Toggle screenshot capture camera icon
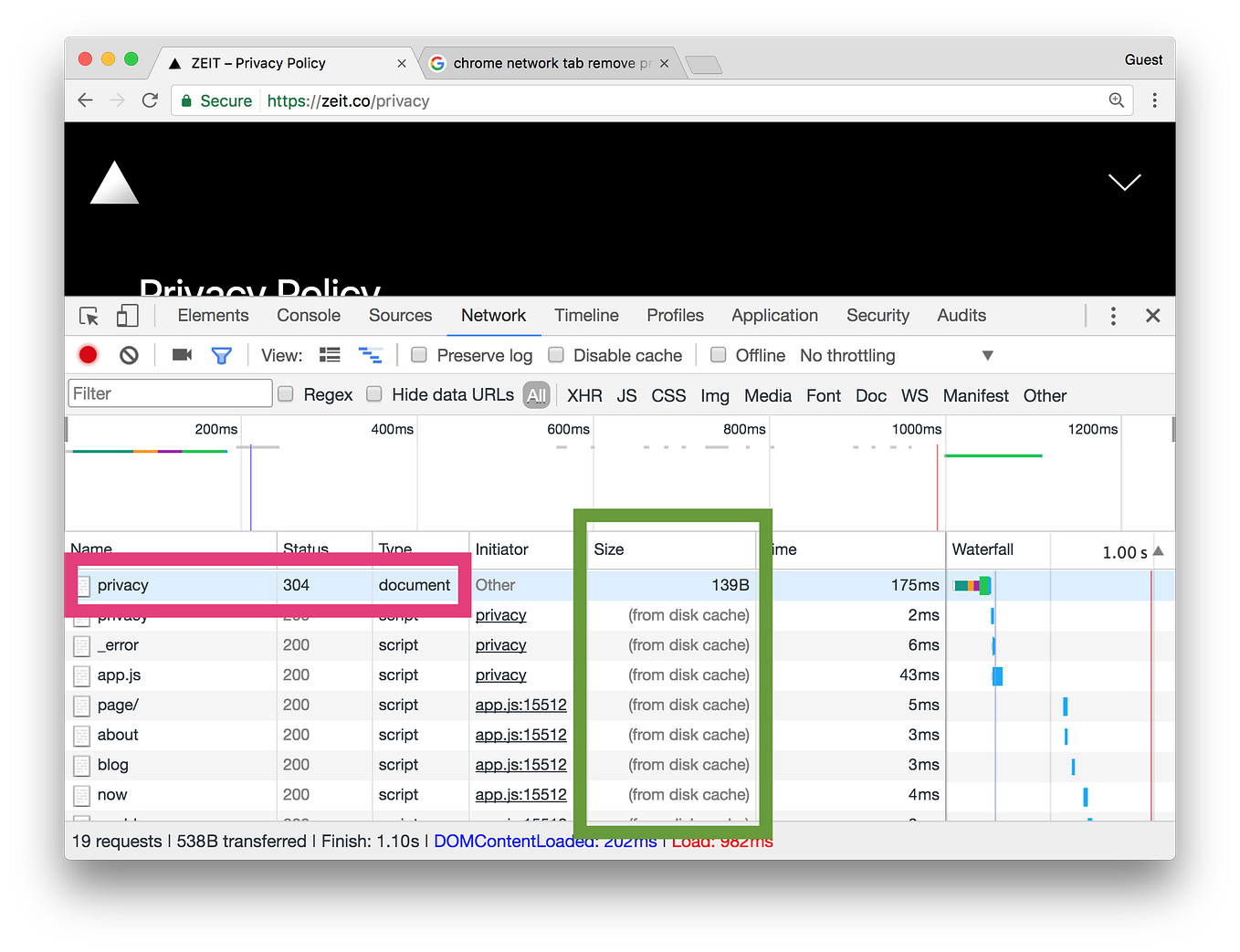The image size is (1240, 952). (x=182, y=355)
